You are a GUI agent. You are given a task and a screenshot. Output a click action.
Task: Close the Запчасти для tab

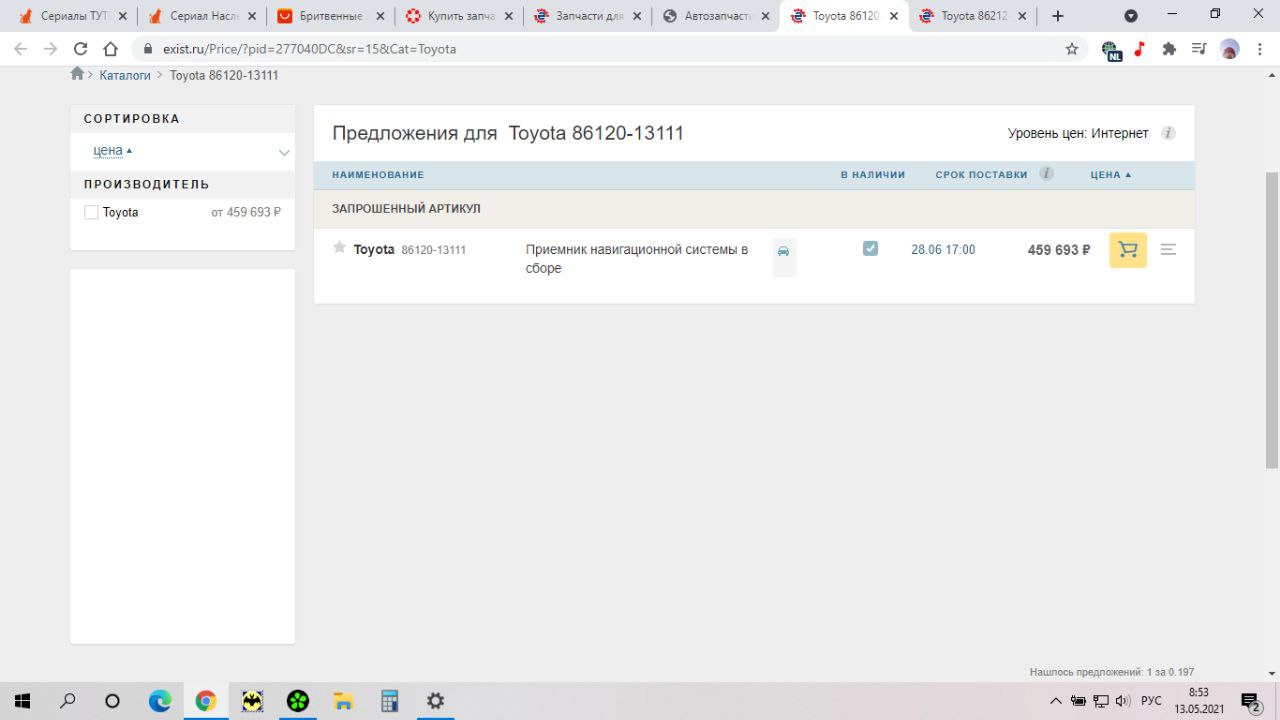pyautogui.click(x=637, y=16)
